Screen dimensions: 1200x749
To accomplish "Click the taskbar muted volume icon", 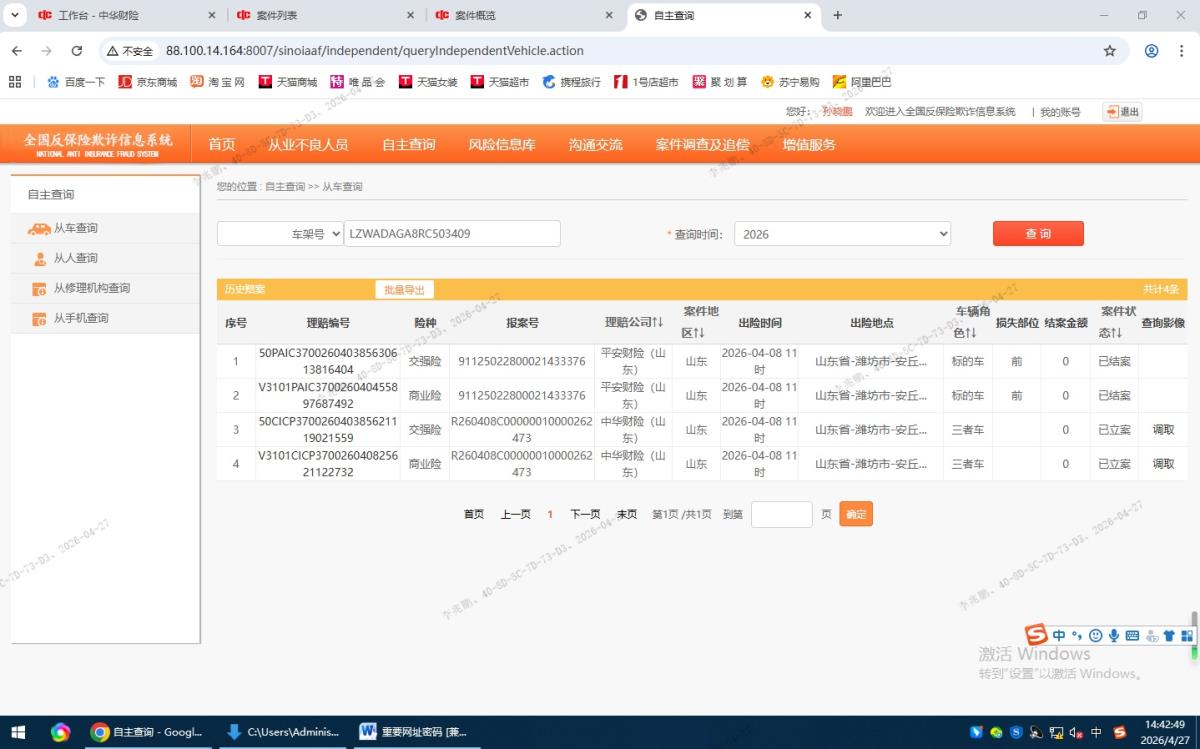I will pos(1077,732).
